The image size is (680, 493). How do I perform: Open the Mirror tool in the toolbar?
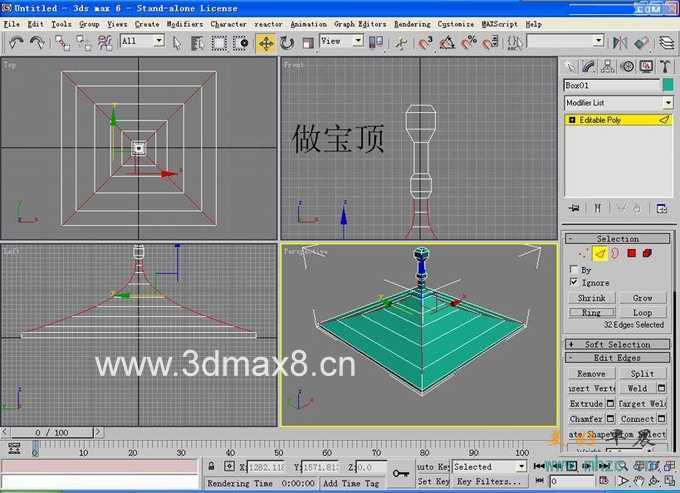[620, 42]
